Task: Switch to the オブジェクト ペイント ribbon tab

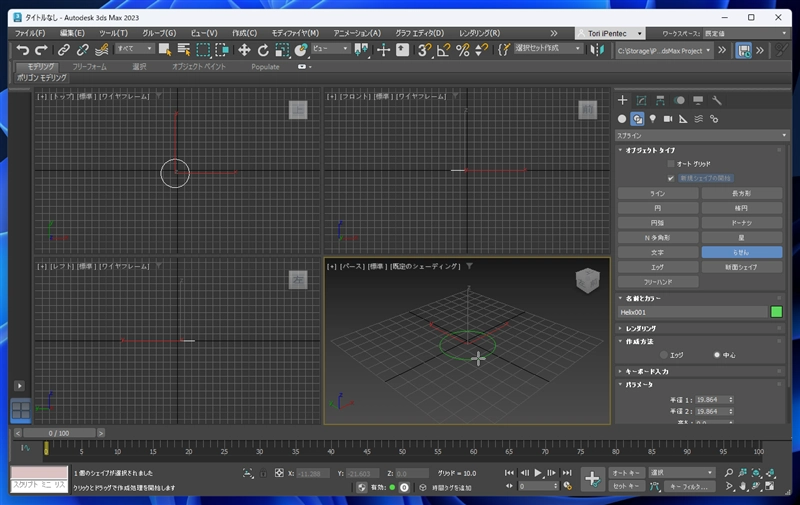Action: [198, 67]
